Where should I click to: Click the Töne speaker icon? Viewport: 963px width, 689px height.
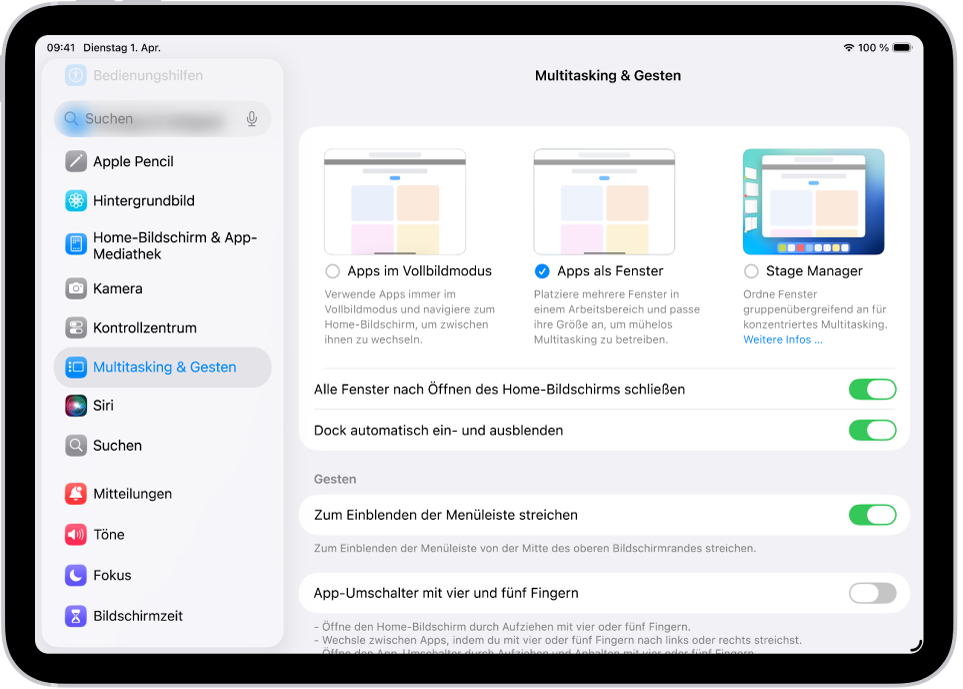76,535
